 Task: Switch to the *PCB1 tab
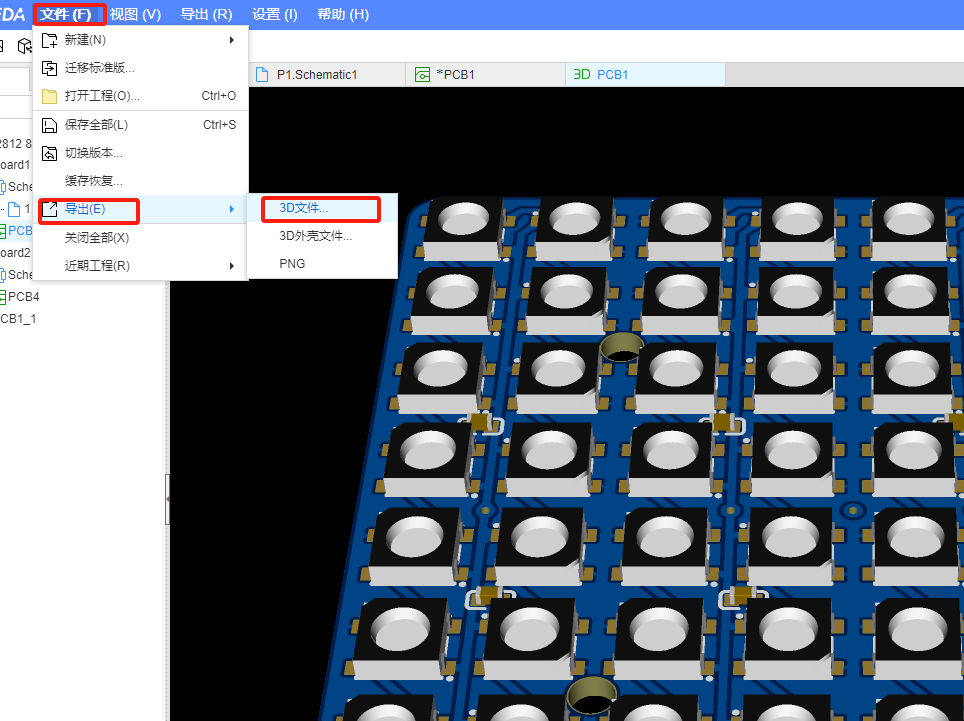point(485,75)
